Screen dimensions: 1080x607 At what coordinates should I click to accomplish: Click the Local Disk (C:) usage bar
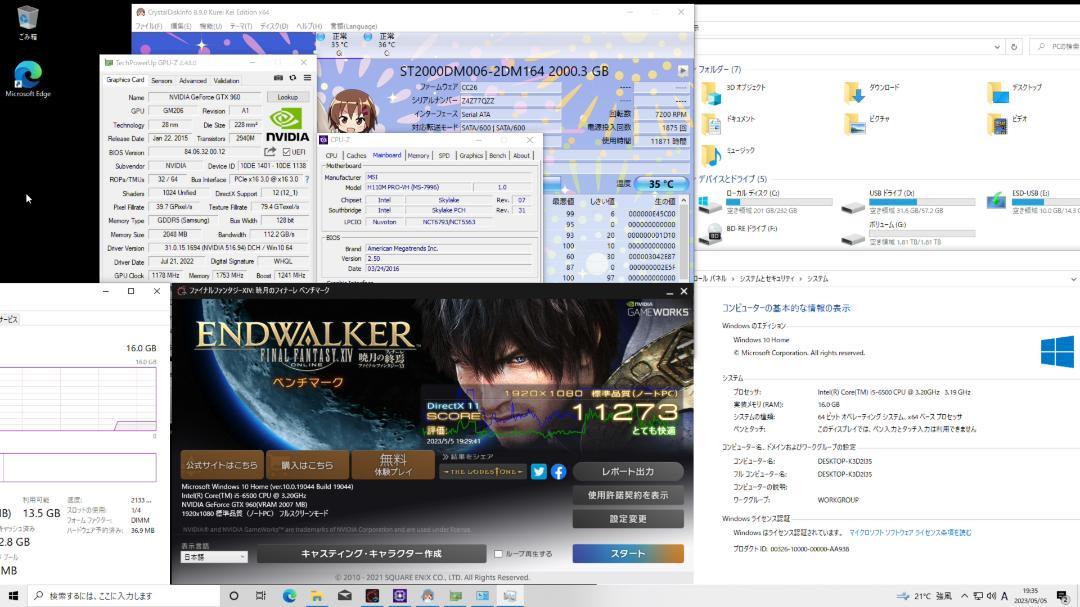pos(779,203)
